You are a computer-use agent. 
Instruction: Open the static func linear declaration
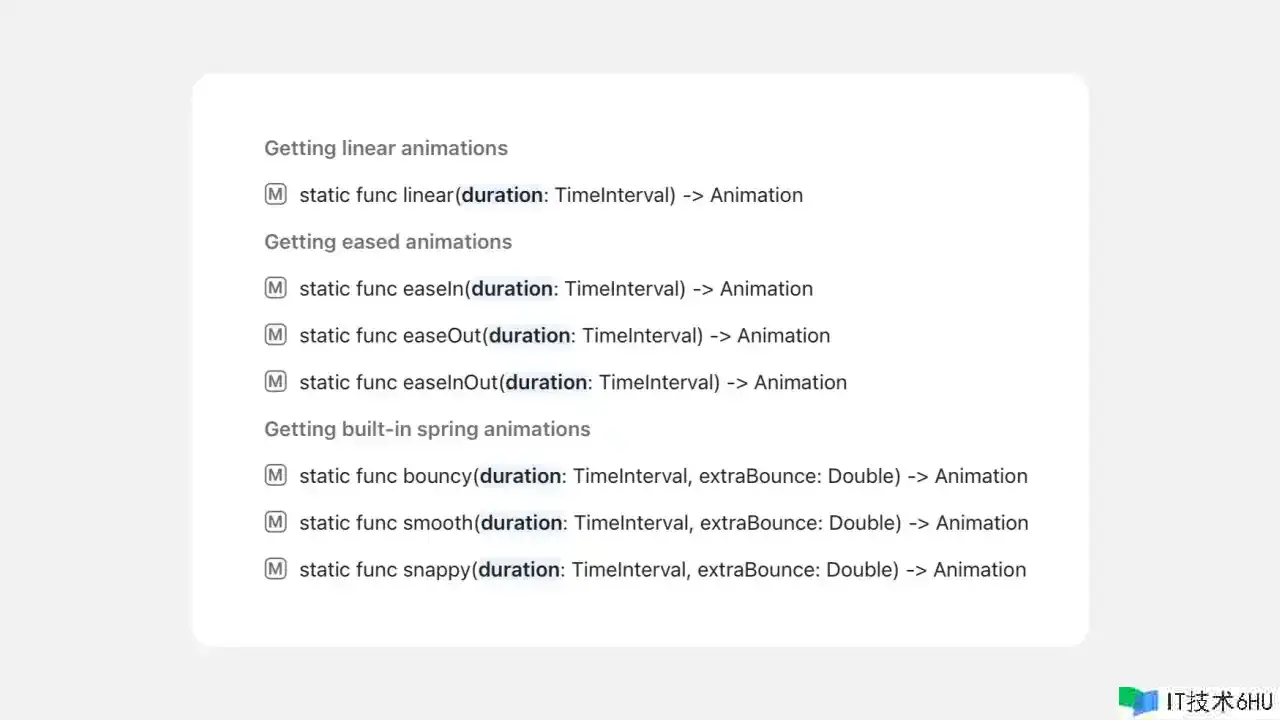click(x=551, y=195)
